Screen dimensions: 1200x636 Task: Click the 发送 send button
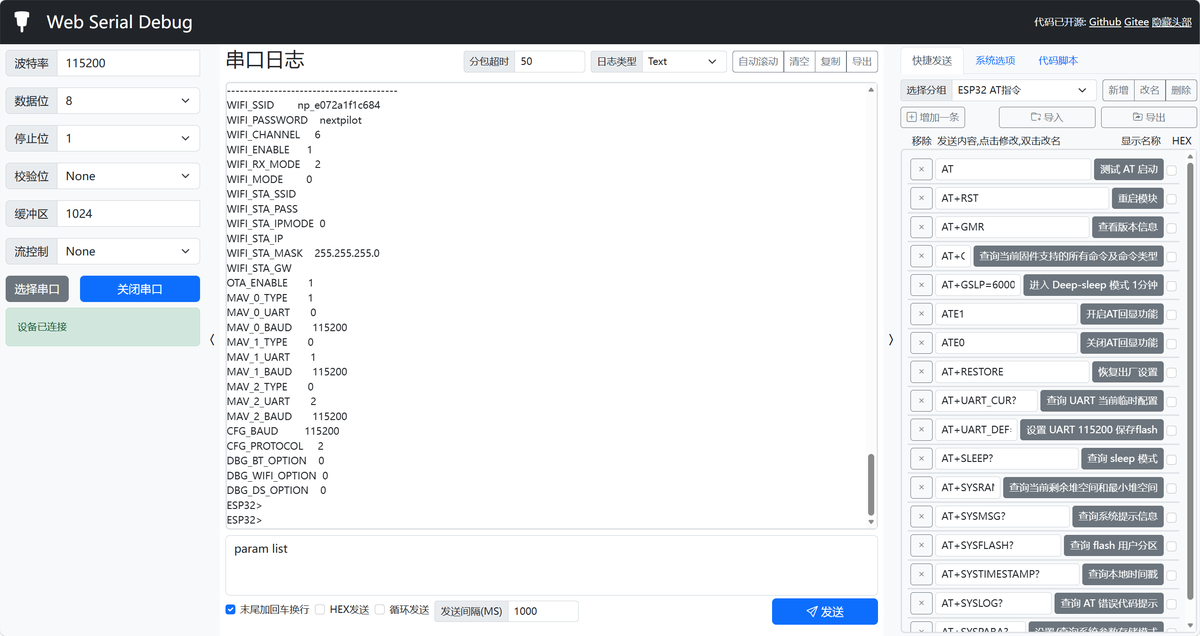pos(825,611)
